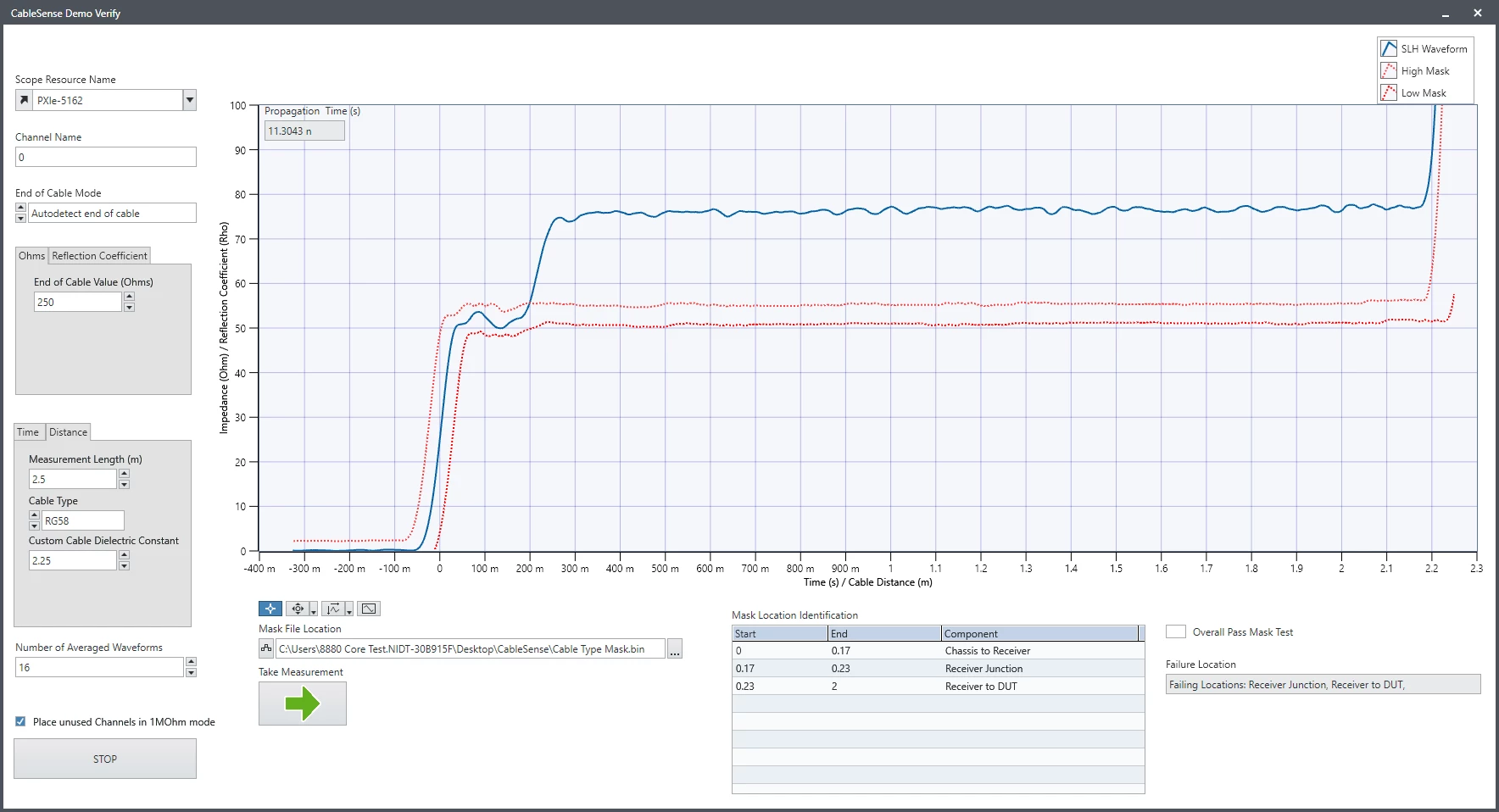The height and width of the screenshot is (812, 1499).
Task: Decrease Measurement Length value
Action: point(124,484)
